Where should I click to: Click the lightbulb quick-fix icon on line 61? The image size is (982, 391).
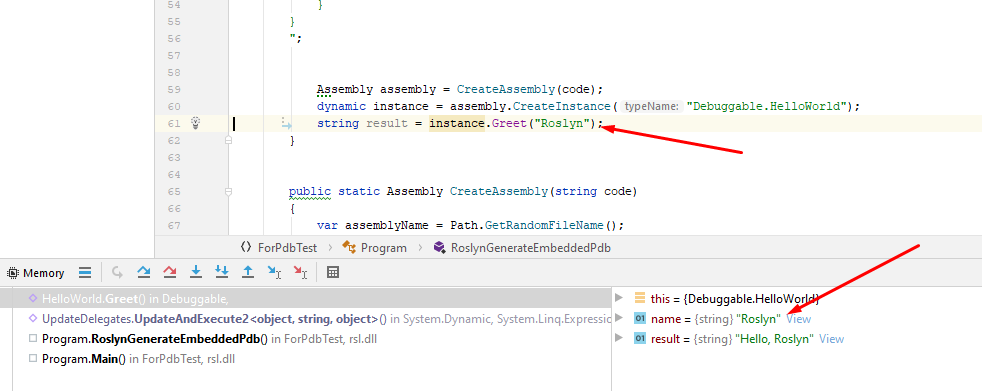click(195, 123)
